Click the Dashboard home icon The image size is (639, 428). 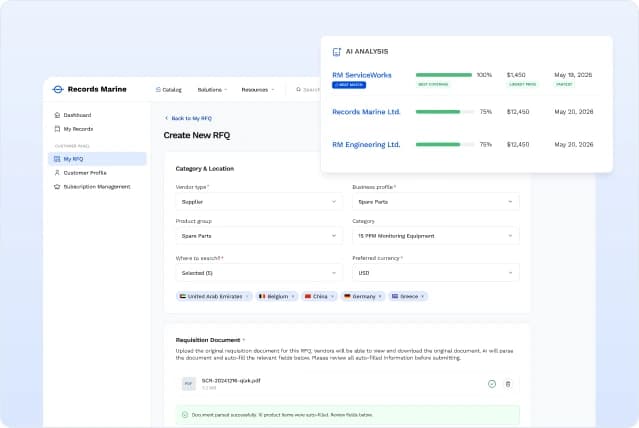[x=57, y=115]
